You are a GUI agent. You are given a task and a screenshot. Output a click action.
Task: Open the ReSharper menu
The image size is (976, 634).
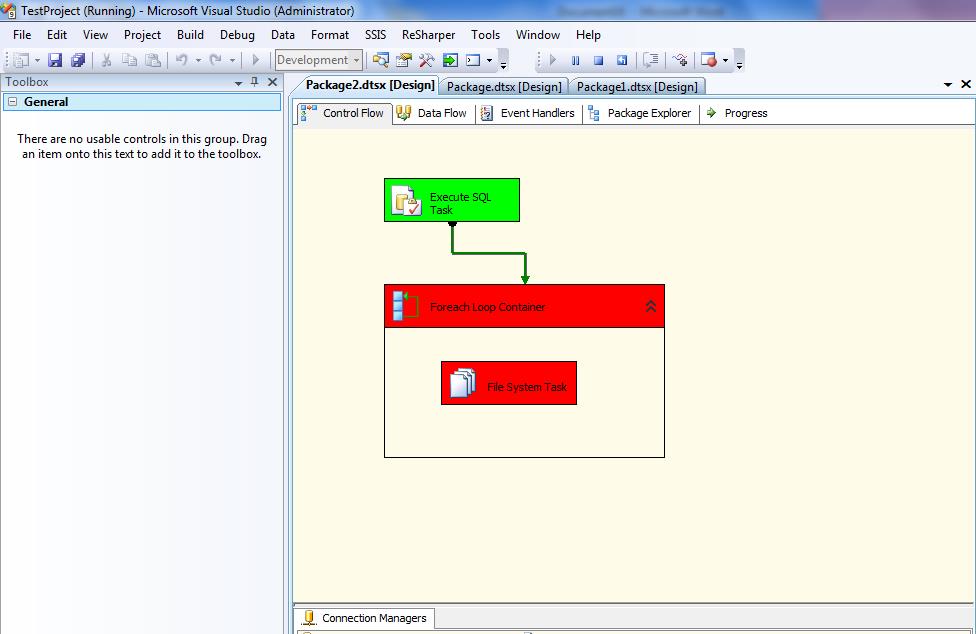pos(428,35)
